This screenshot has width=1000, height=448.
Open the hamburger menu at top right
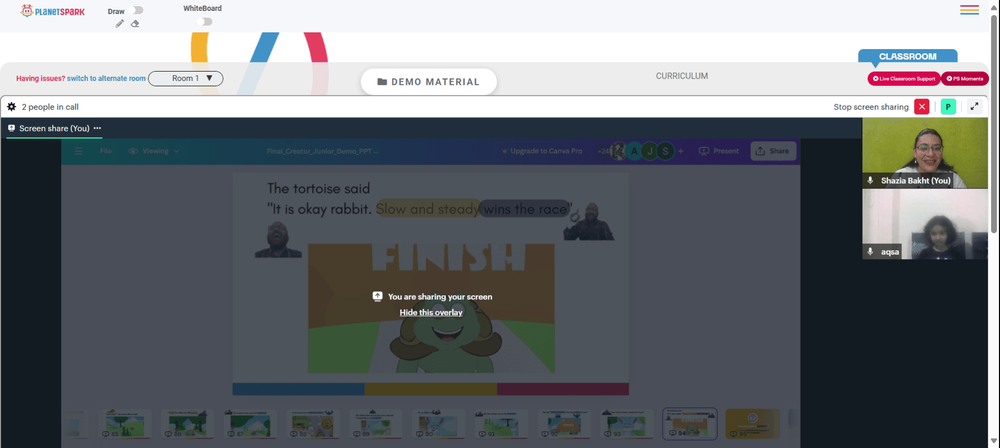tap(969, 10)
